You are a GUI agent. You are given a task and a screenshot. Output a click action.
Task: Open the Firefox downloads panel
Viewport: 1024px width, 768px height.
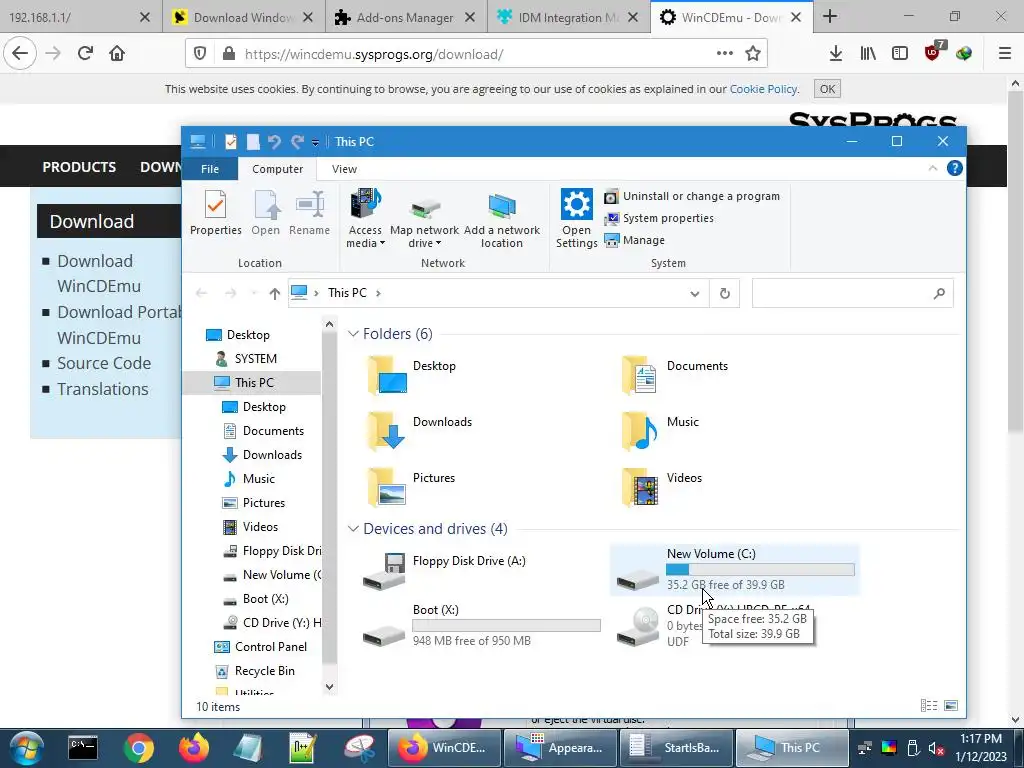click(x=835, y=54)
